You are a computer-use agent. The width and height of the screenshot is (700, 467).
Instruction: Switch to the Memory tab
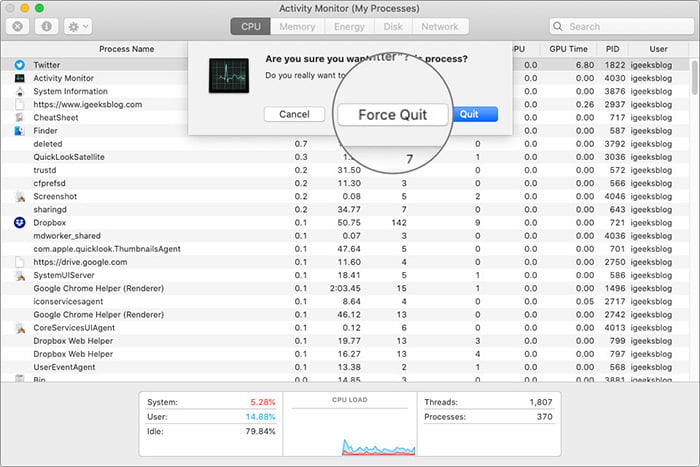pos(297,27)
